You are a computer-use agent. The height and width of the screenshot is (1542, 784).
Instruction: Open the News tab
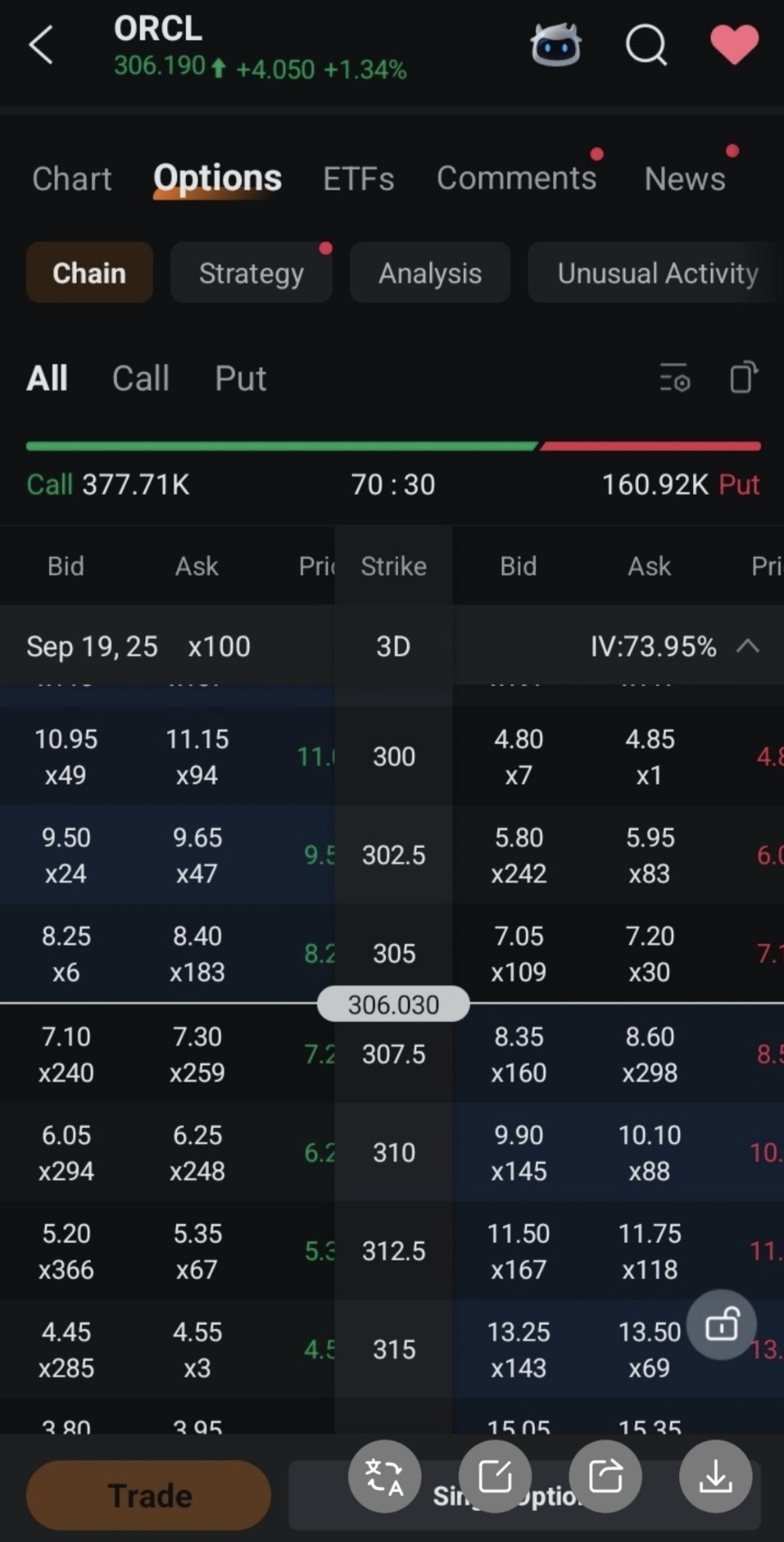pyautogui.click(x=685, y=179)
